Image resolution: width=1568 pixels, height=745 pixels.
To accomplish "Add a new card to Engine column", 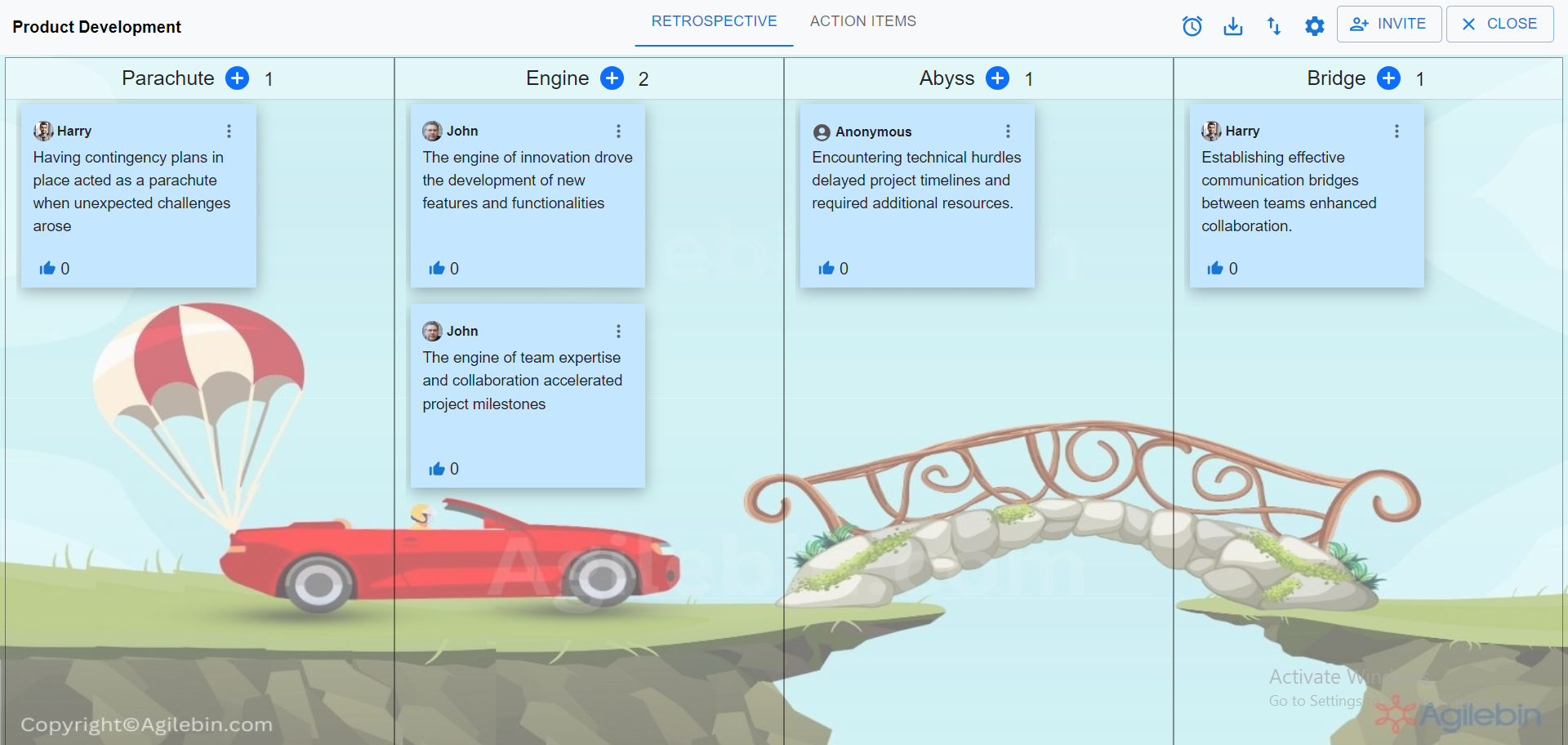I will (x=612, y=78).
